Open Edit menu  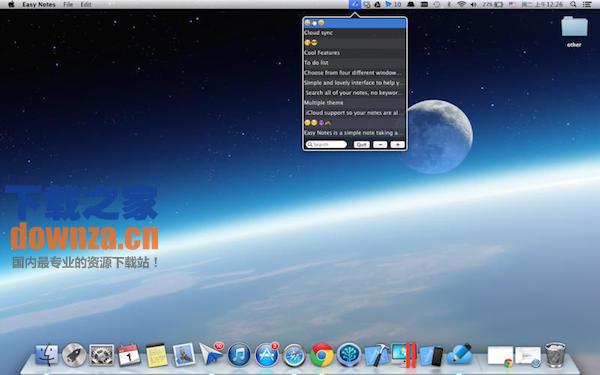click(x=86, y=4)
